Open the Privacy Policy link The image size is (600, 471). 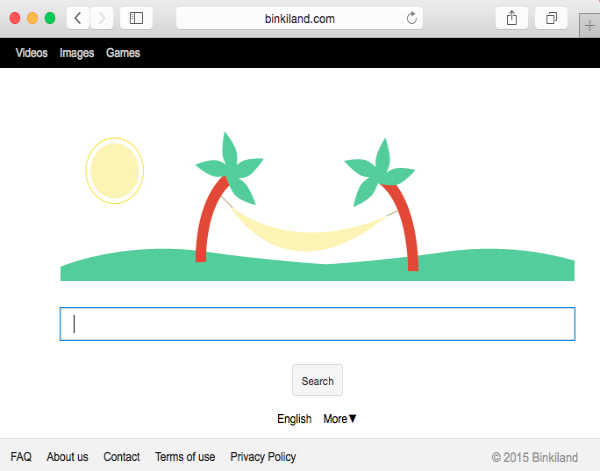pyautogui.click(x=263, y=457)
